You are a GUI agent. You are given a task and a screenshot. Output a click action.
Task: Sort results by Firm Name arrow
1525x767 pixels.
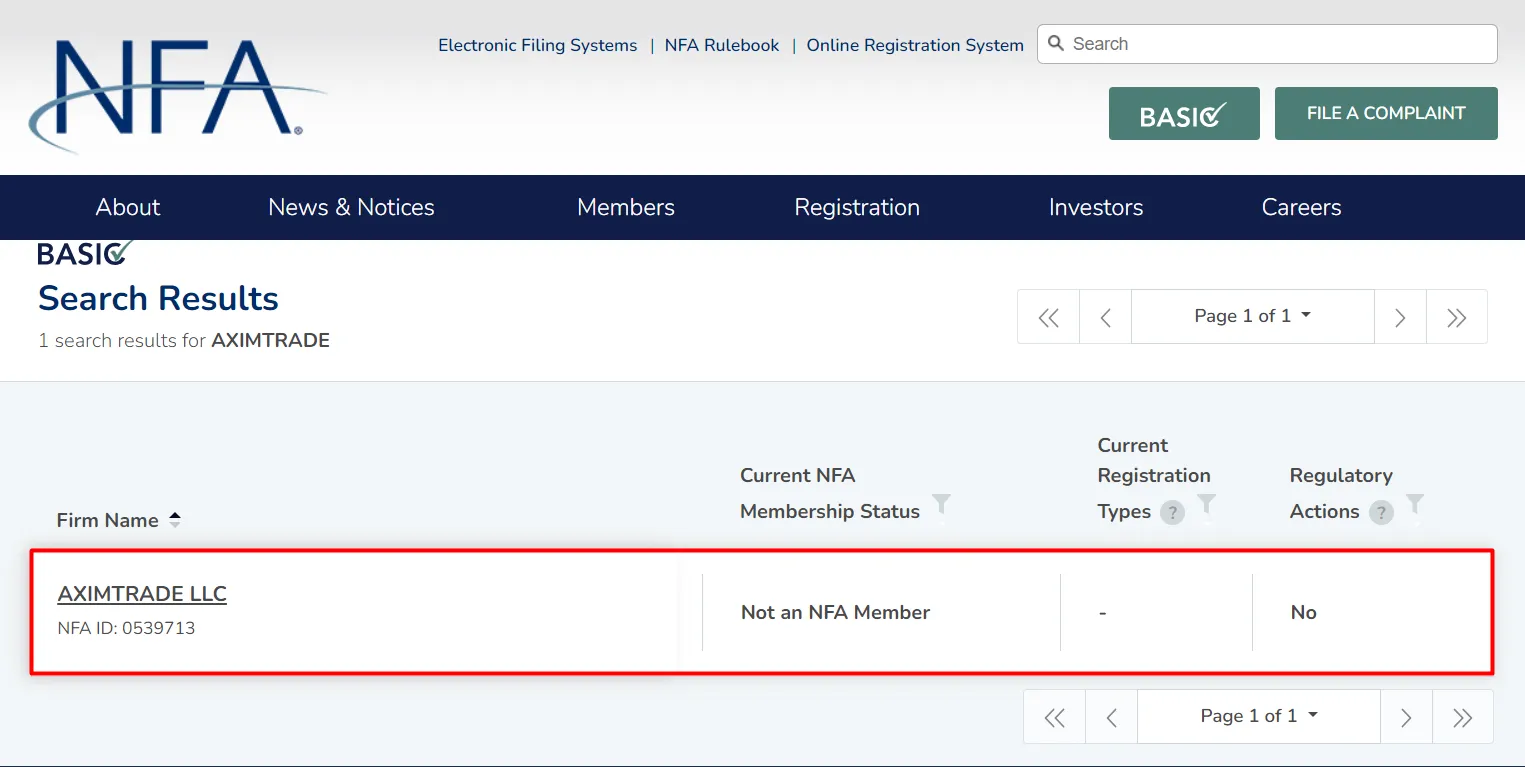[x=175, y=520]
